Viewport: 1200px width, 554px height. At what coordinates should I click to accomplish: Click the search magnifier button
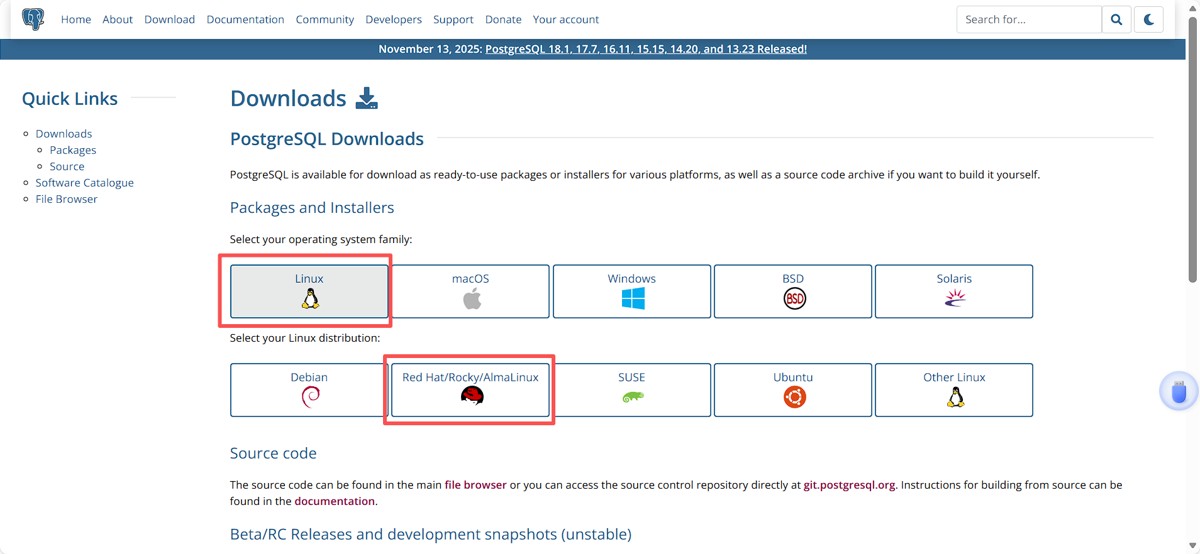click(x=1116, y=19)
